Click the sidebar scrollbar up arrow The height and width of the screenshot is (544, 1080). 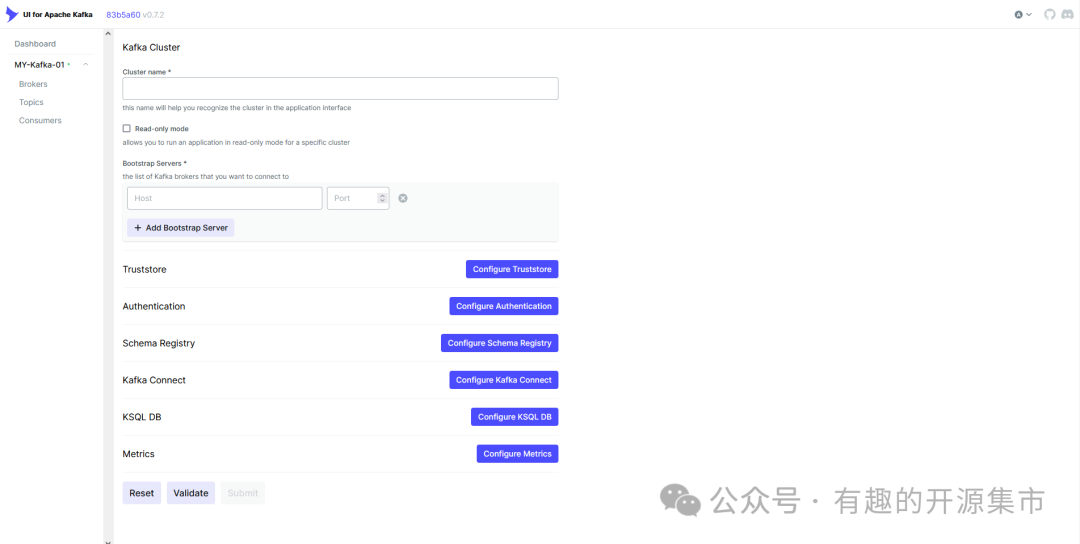[108, 33]
